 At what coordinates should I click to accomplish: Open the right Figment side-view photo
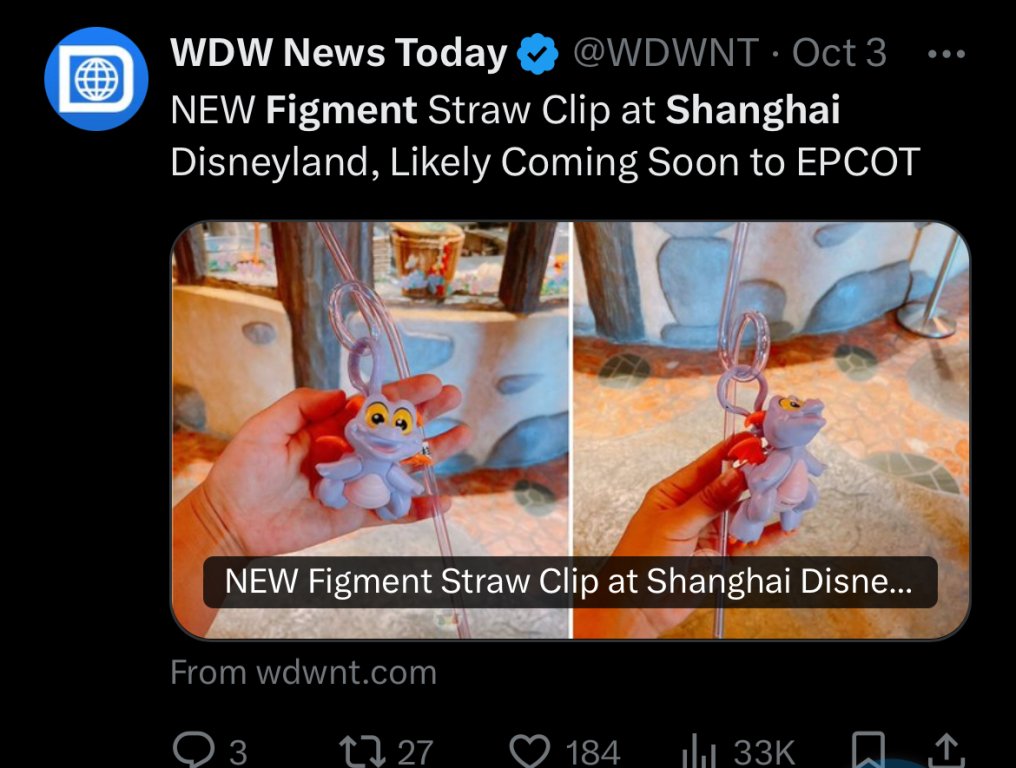point(772,430)
